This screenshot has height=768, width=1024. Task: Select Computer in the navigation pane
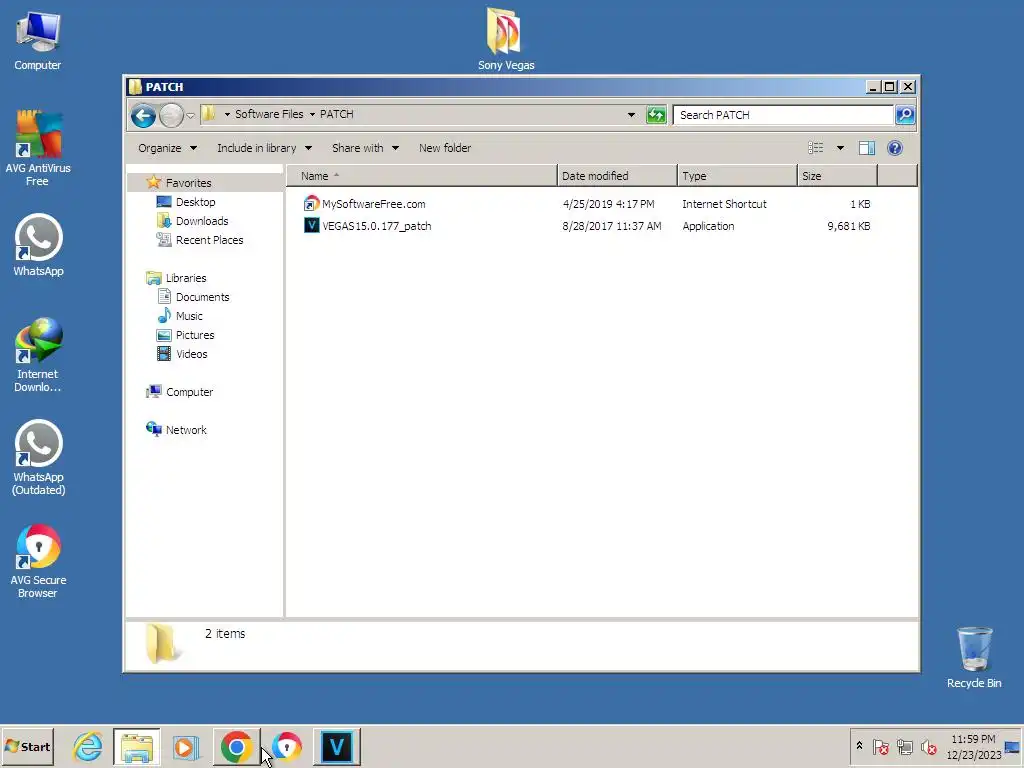(189, 392)
